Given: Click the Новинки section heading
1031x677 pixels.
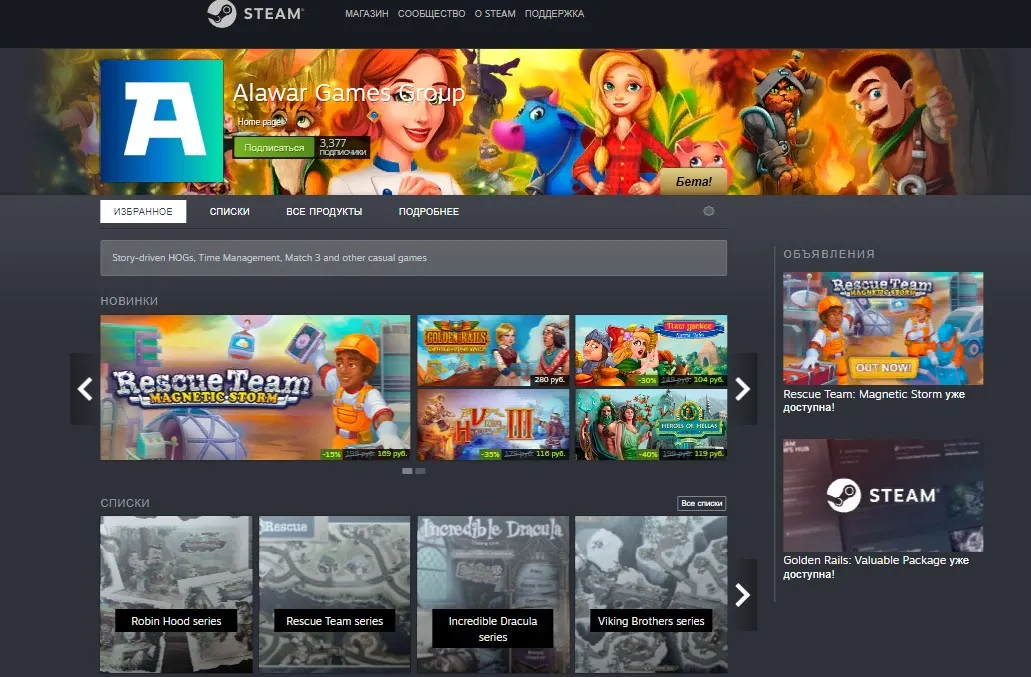Looking at the screenshot, I should pos(130,301).
